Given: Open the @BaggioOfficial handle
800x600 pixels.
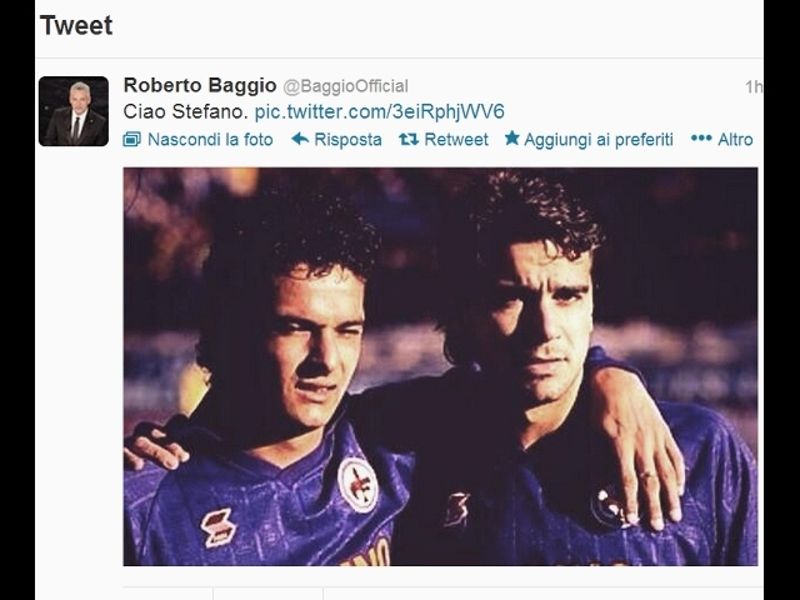Looking at the screenshot, I should (x=345, y=86).
